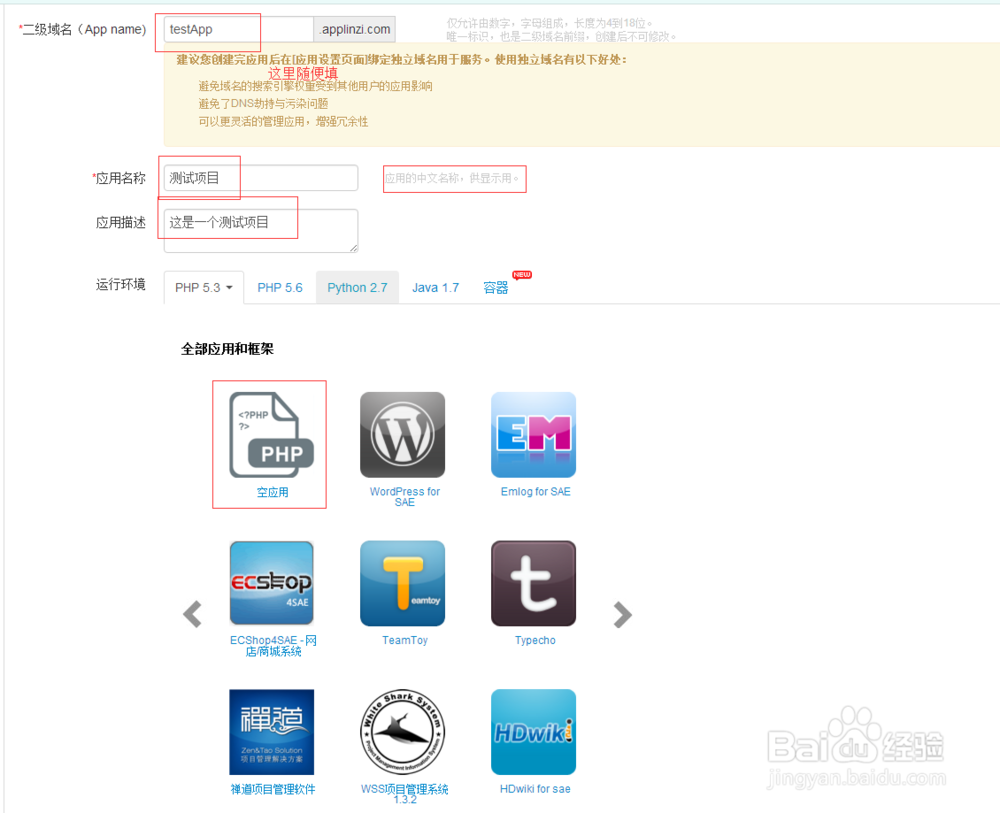Select the ECShop4SAE shop system icon
This screenshot has height=813, width=1000.
[x=272, y=583]
